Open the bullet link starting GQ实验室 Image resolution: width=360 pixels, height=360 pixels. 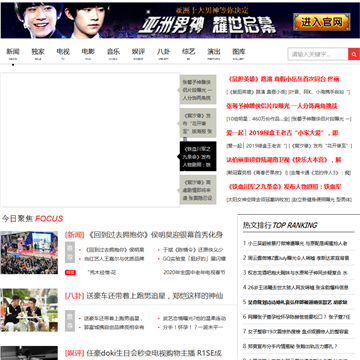click(x=194, y=259)
